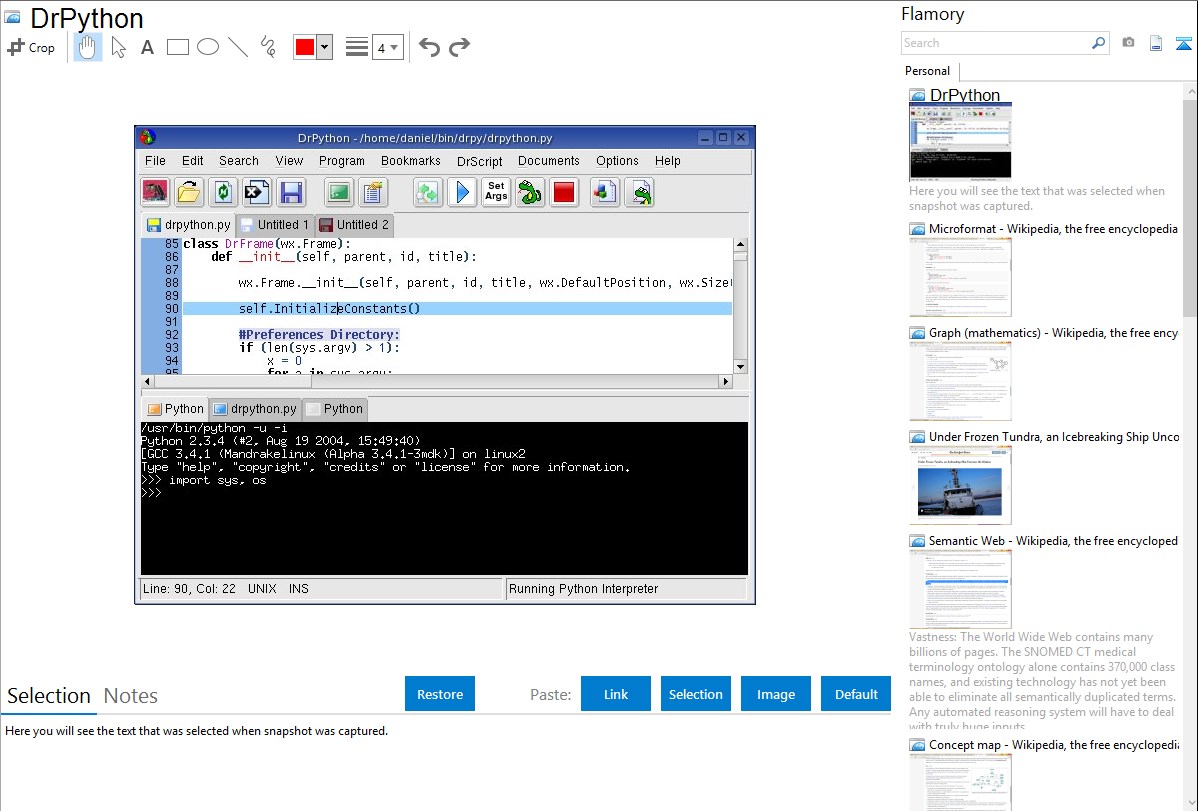The image size is (1198, 811).
Task: Click the #Preferences Directory comment line
Action: [x=319, y=335]
